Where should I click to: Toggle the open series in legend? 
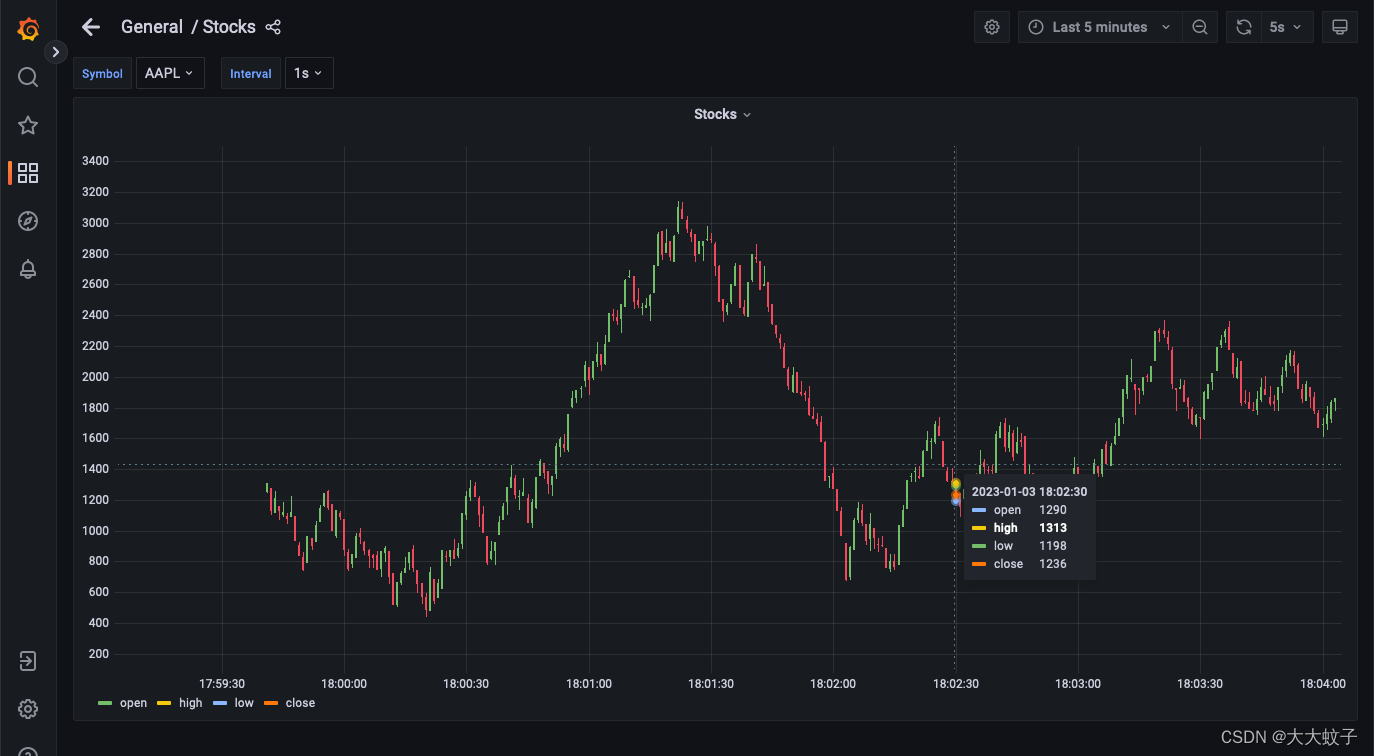tap(133, 703)
